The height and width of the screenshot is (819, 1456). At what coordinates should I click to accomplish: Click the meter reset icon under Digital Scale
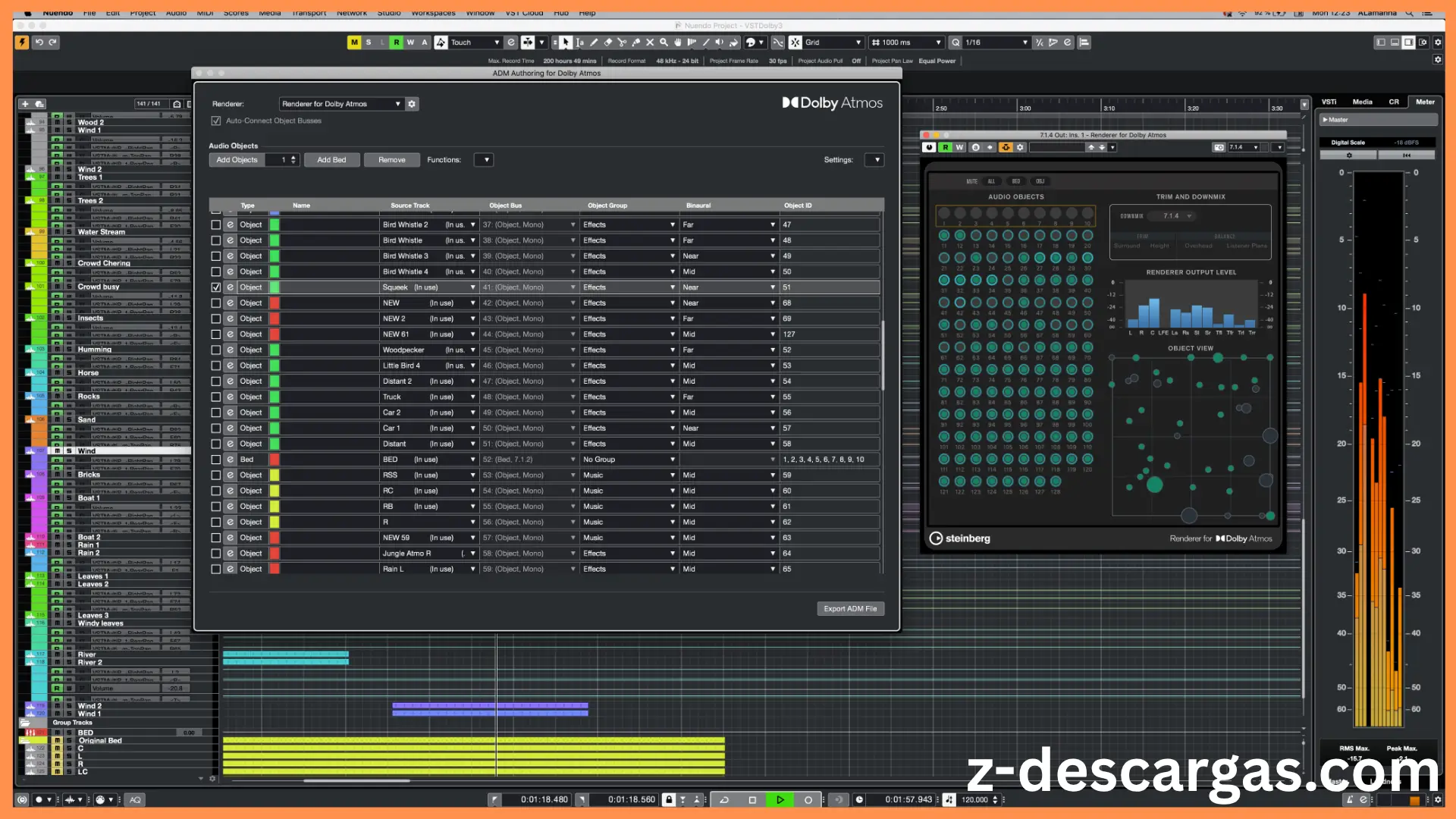tap(1407, 155)
